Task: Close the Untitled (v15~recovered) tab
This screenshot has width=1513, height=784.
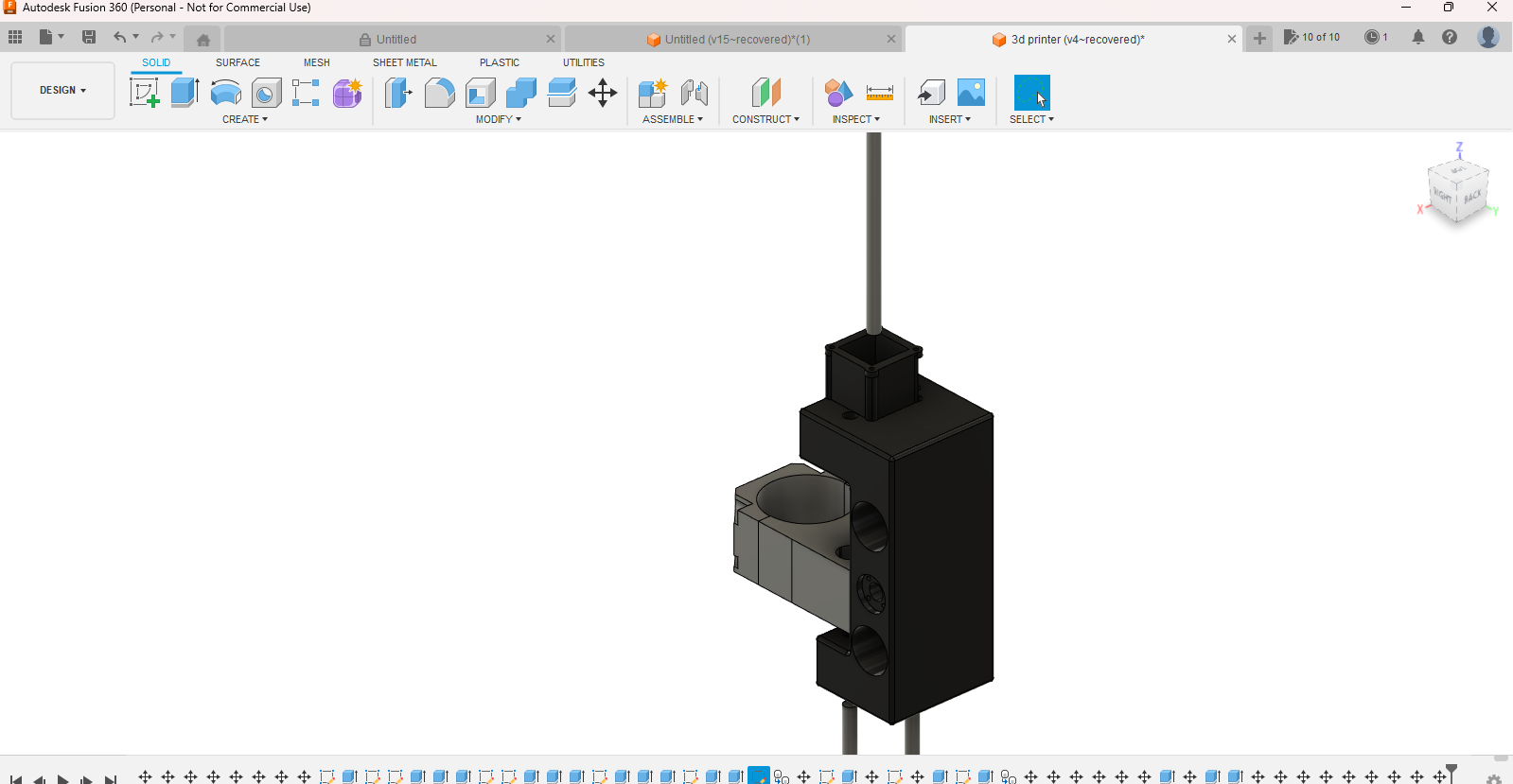Action: click(891, 39)
